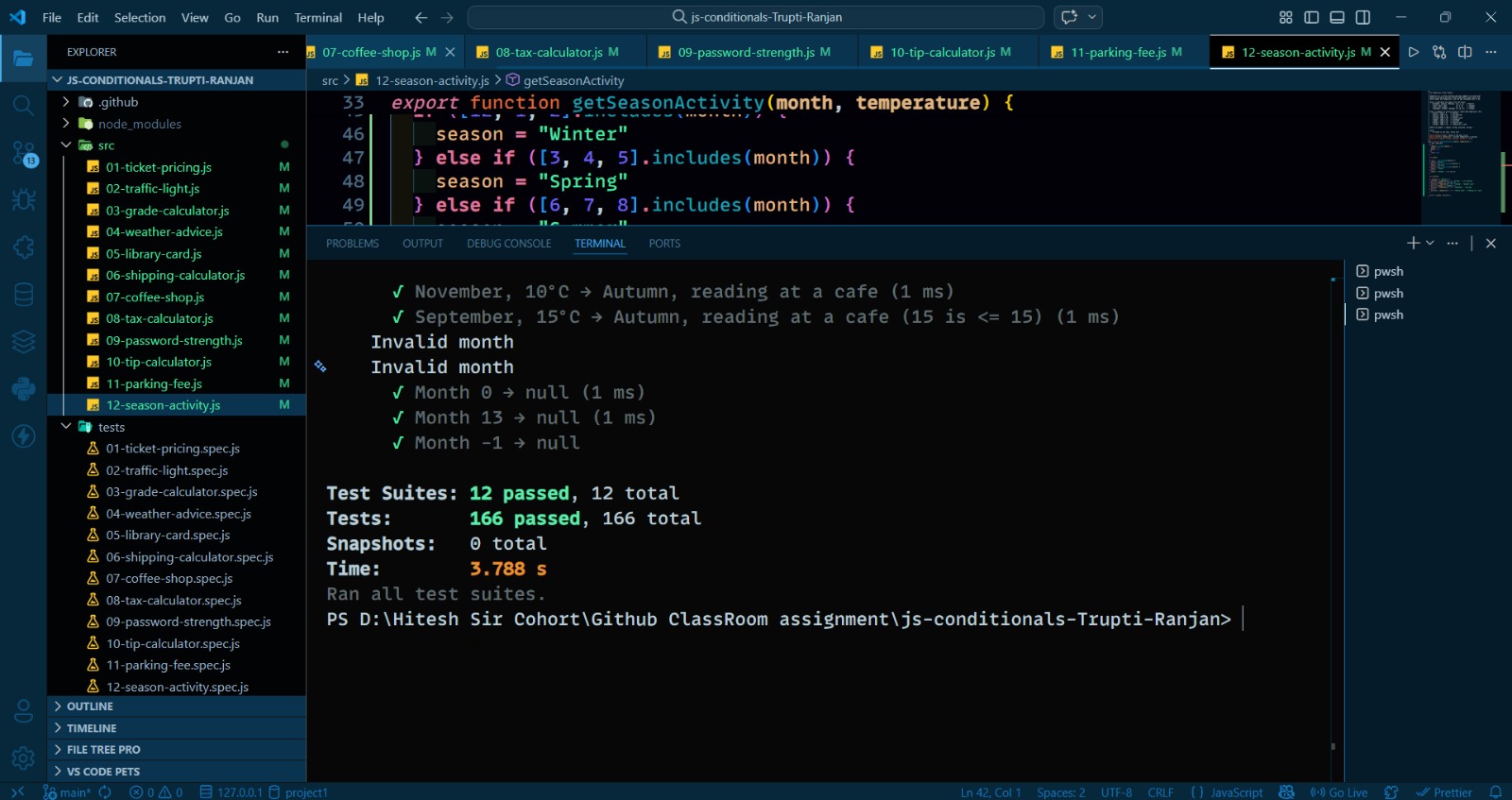Click Go Live in status bar
The width and height of the screenshot is (1512, 800).
1340,792
